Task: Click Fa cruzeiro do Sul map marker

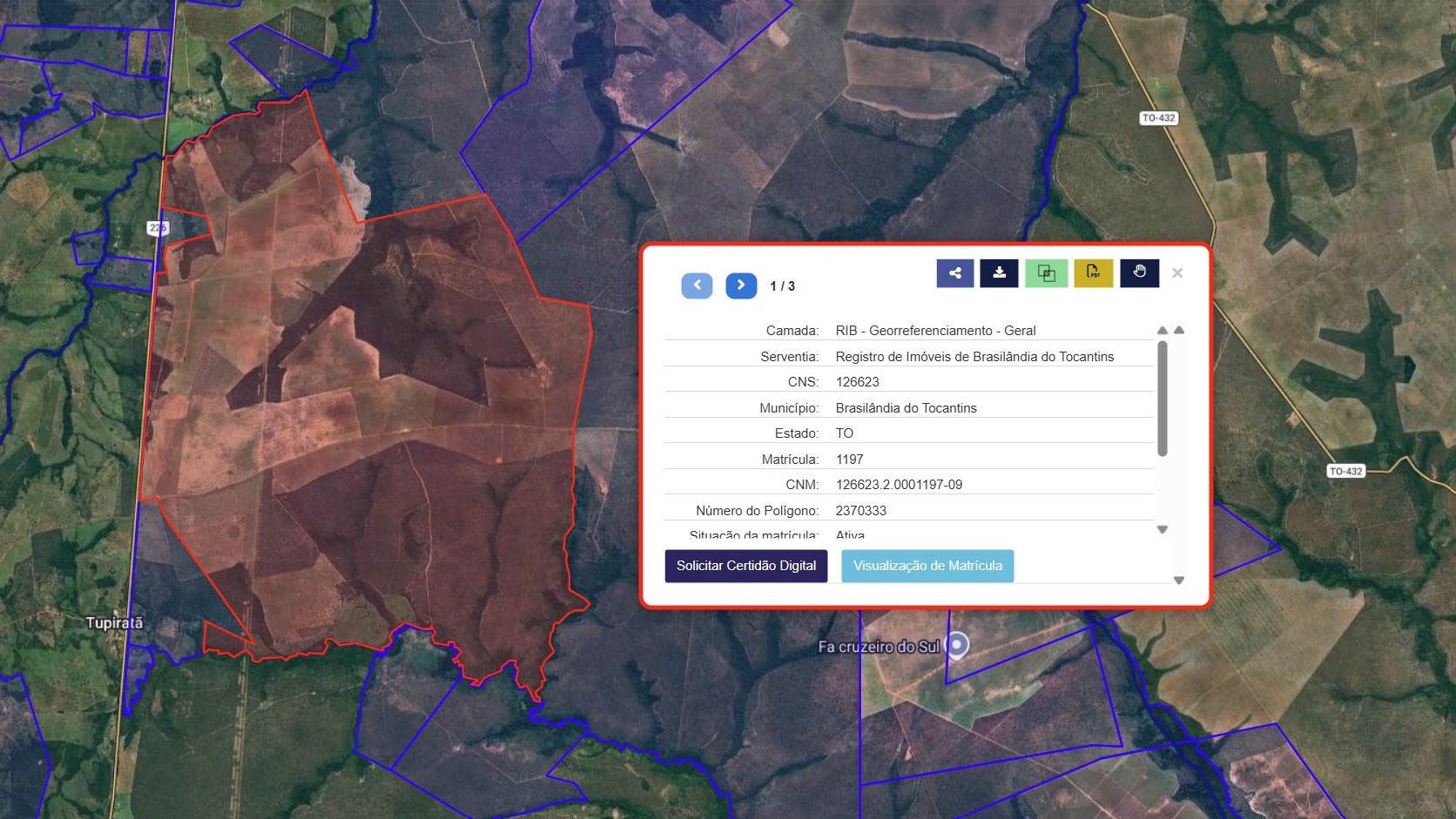Action: point(957,645)
